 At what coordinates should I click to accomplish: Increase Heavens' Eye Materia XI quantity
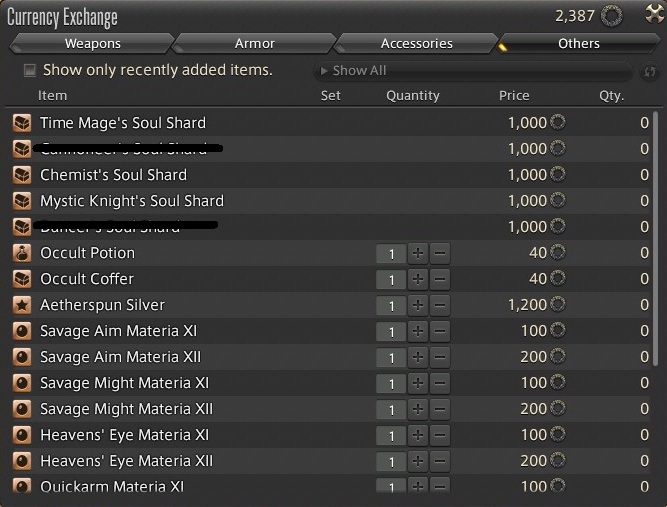pyautogui.click(x=418, y=435)
